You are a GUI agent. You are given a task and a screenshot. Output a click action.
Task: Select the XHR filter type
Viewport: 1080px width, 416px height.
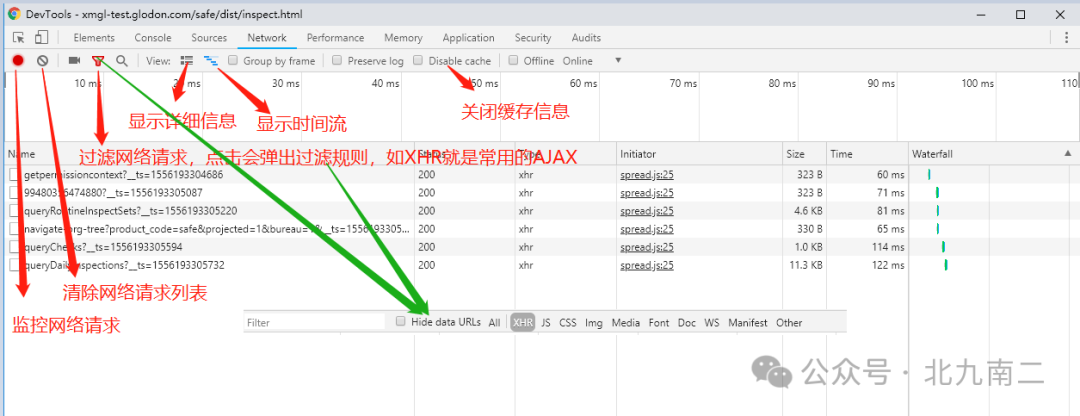[x=523, y=322]
